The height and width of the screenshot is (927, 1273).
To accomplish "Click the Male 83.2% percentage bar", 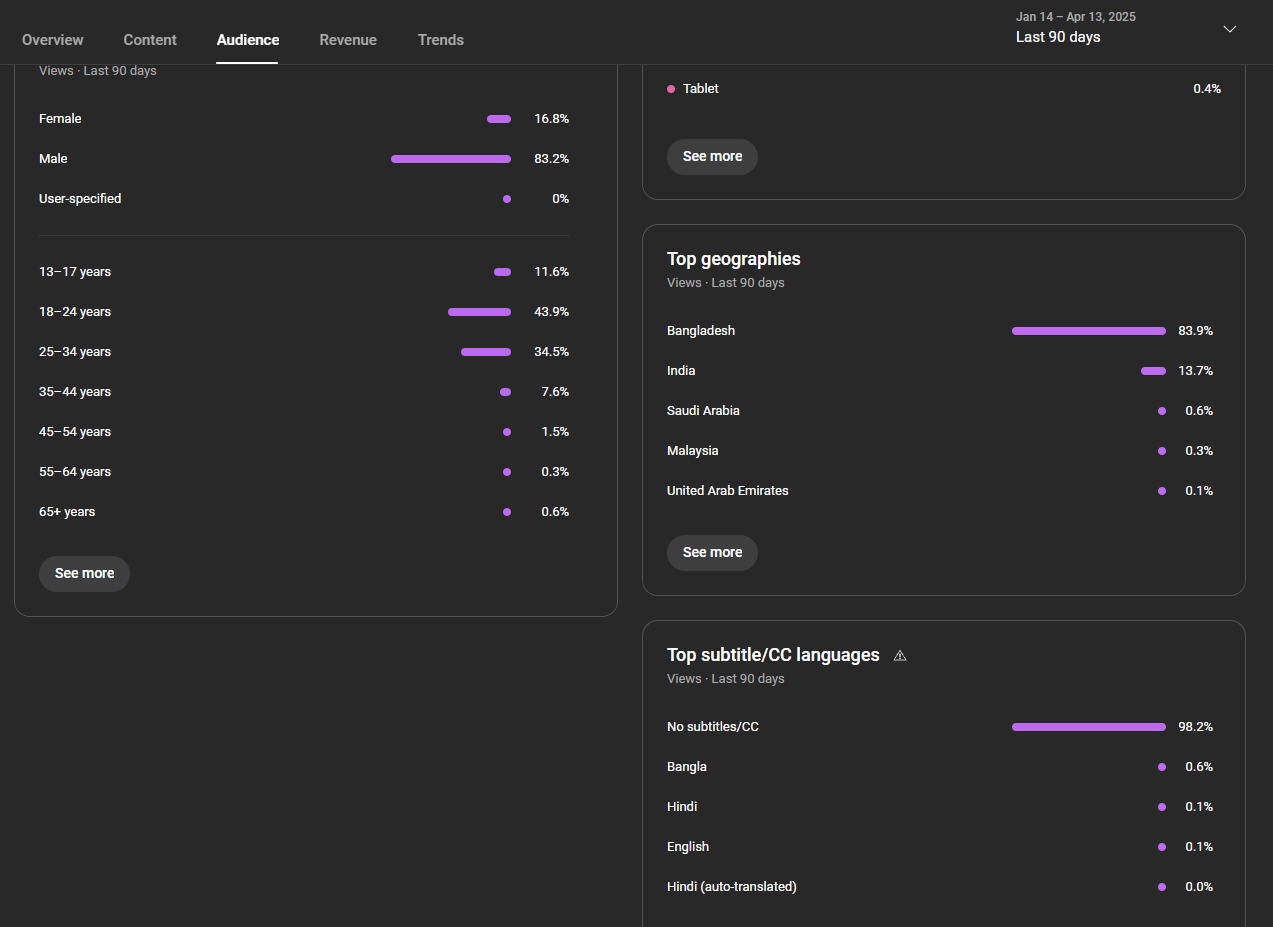I will coord(450,159).
